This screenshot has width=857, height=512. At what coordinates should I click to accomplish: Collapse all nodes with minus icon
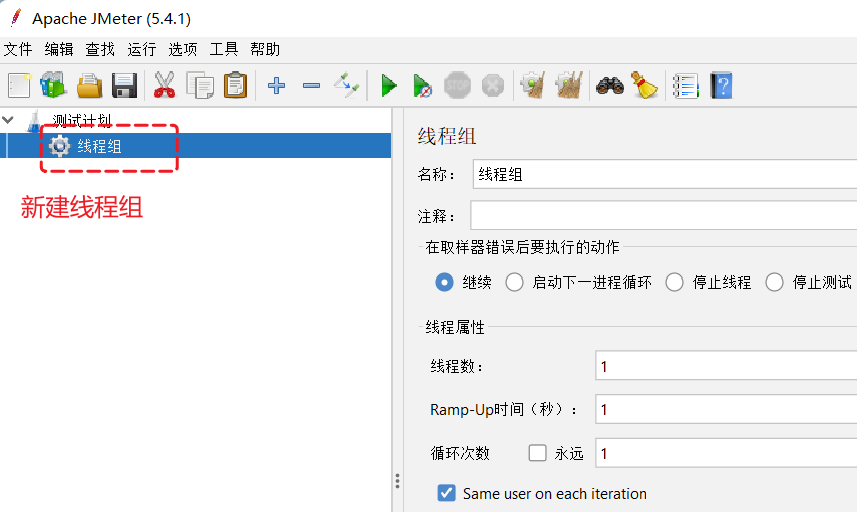pos(312,86)
